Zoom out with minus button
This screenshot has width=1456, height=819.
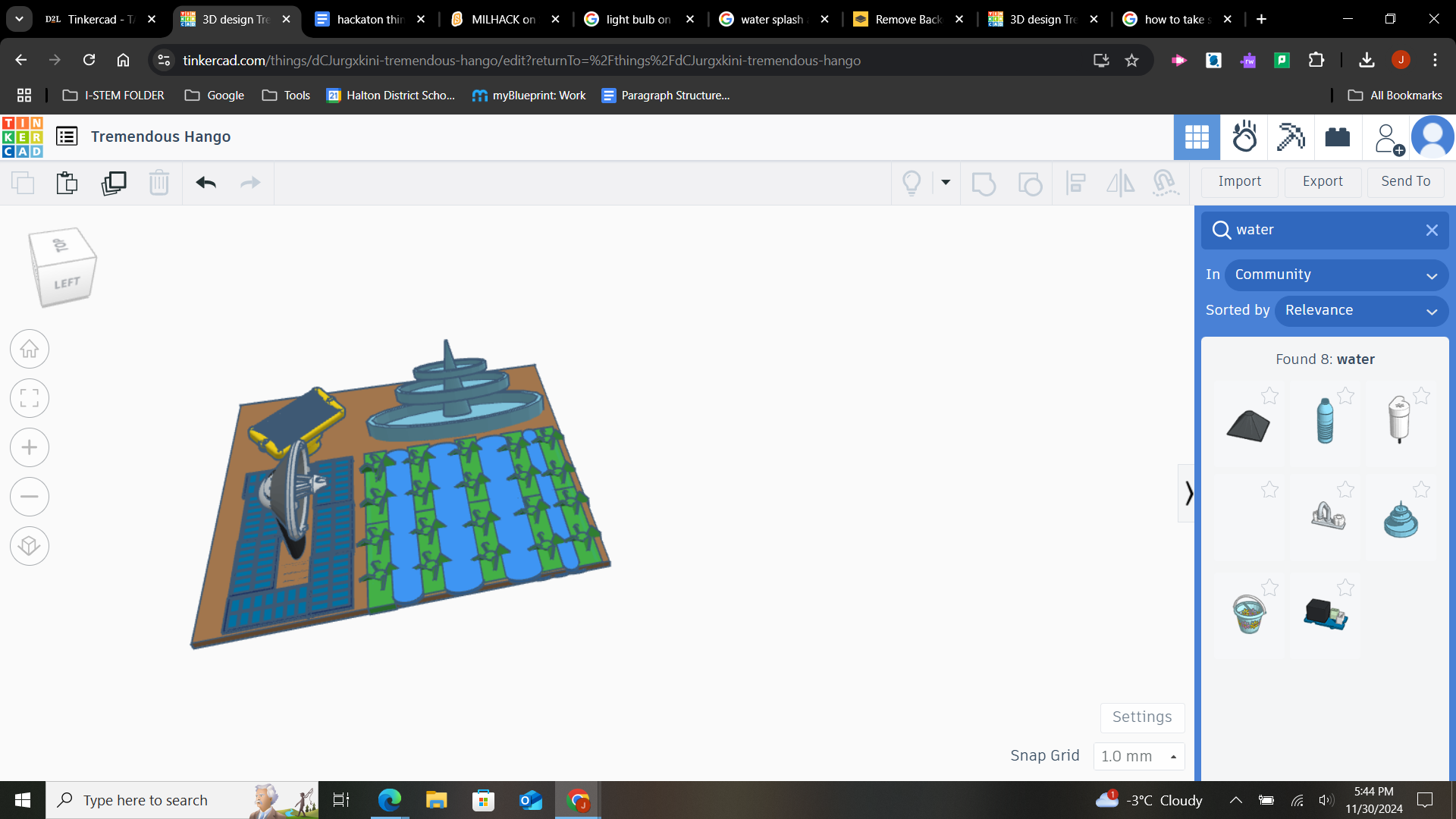tap(30, 497)
